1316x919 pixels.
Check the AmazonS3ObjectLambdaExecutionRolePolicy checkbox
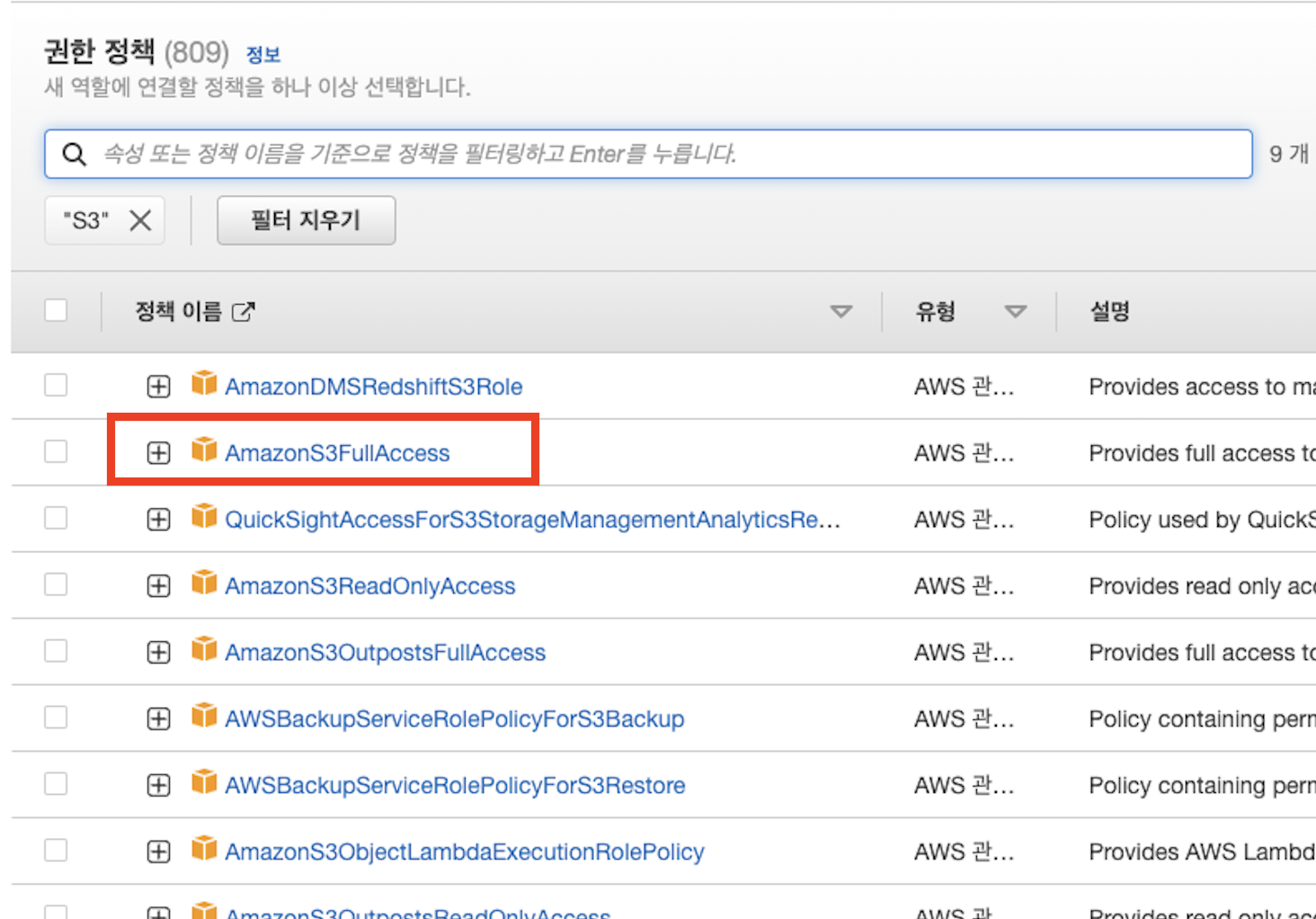56,851
